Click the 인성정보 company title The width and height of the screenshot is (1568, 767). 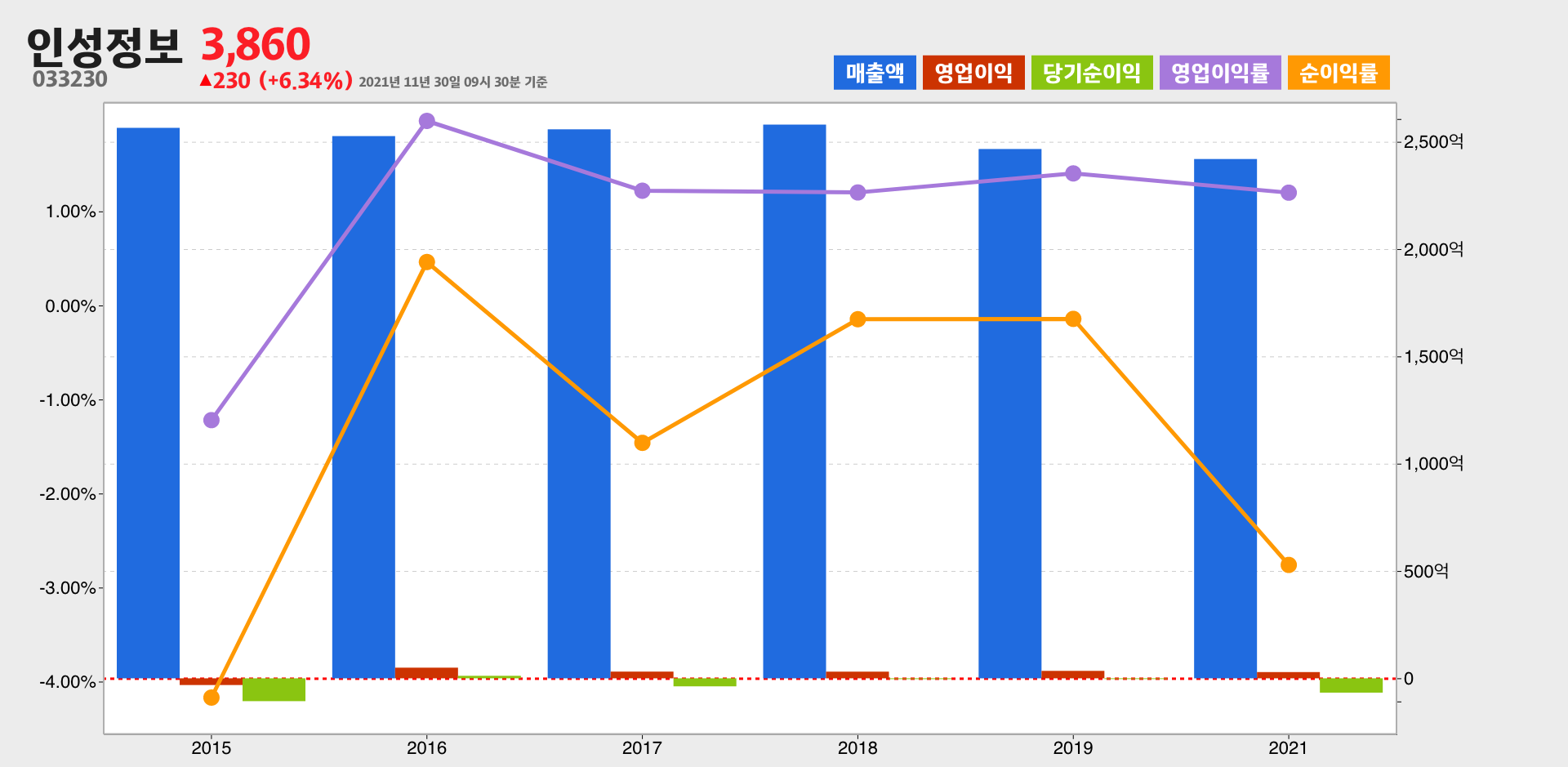coord(104,47)
